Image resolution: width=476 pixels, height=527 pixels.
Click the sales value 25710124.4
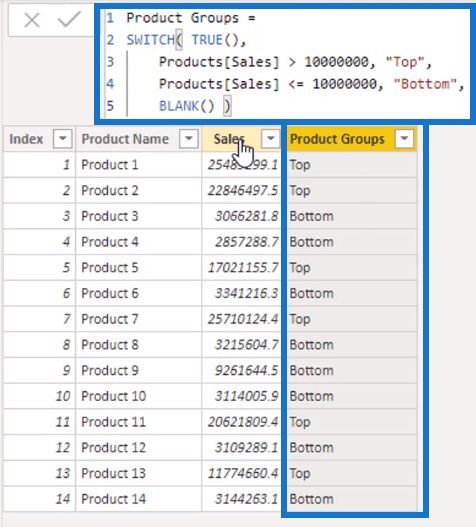pyautogui.click(x=242, y=319)
